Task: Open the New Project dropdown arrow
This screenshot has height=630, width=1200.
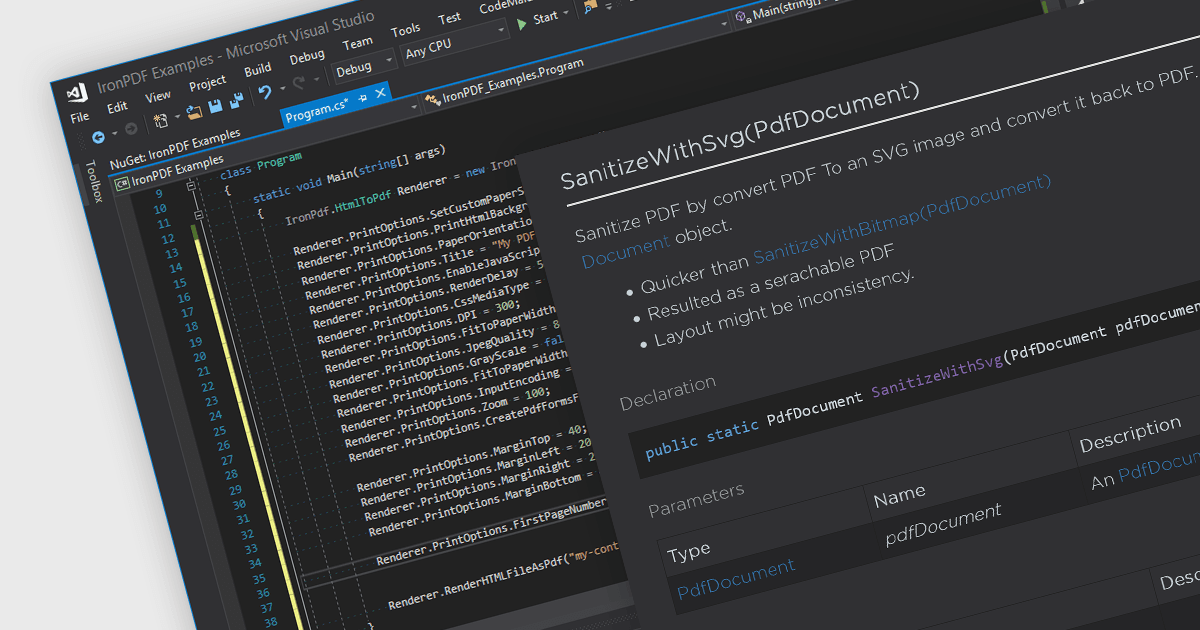Action: [177, 116]
